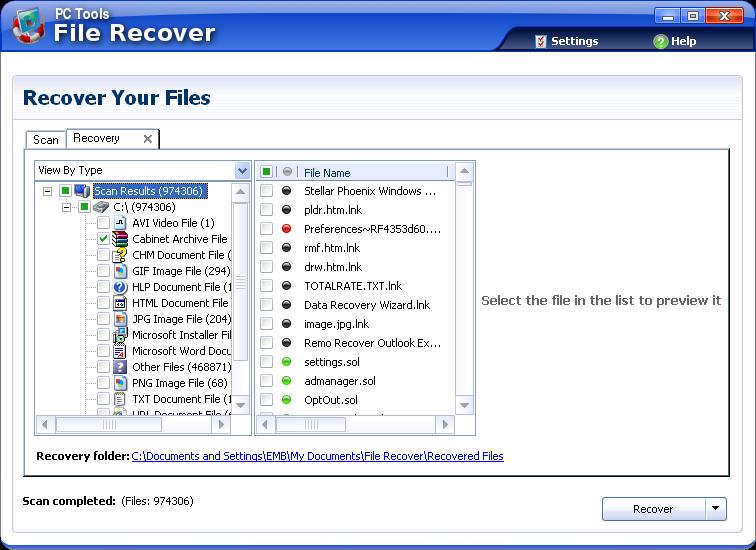Click dark status dot of pldr.htm.lnk
756x550 pixels.
click(x=286, y=210)
